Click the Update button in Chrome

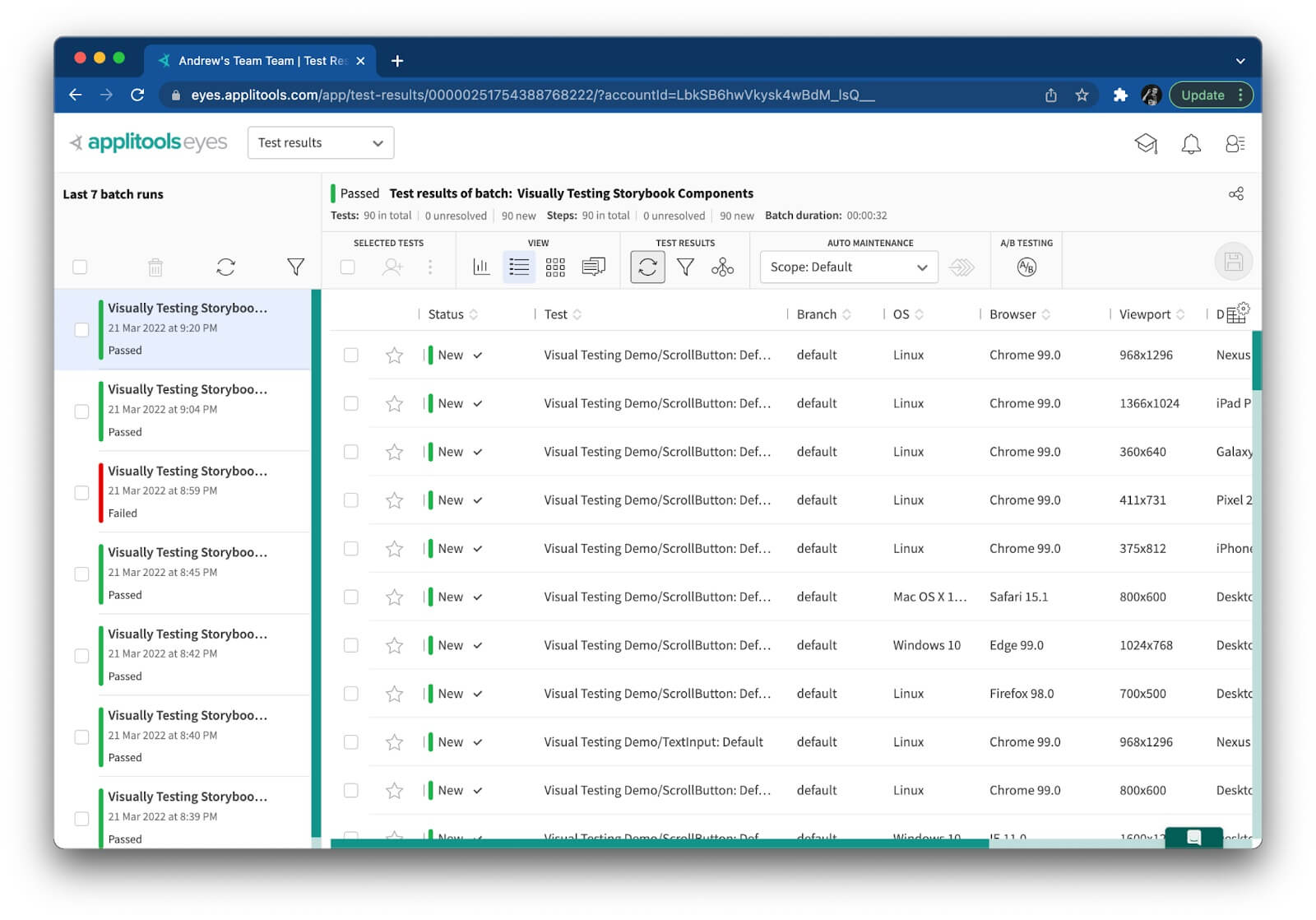pos(1202,95)
